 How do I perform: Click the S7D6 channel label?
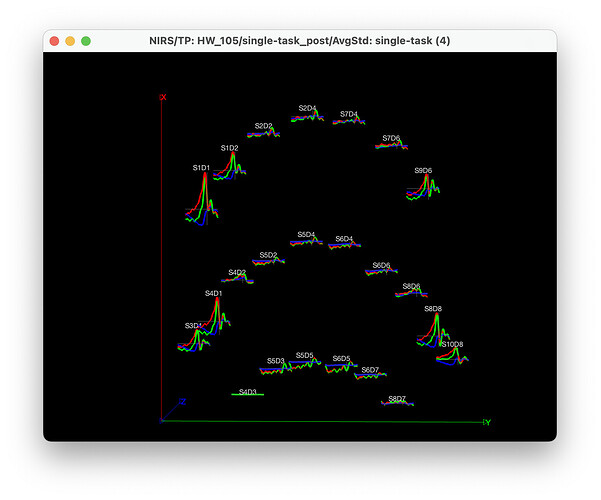click(391, 138)
